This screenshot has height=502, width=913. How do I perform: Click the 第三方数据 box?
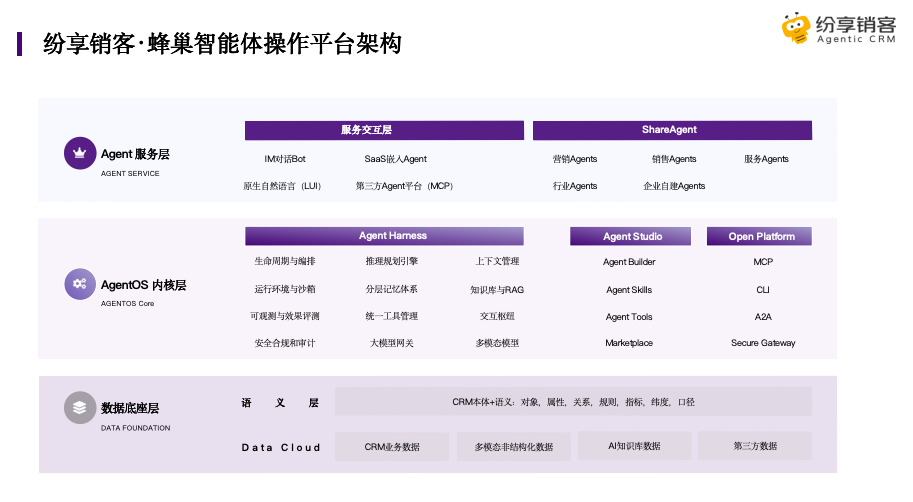tap(755, 446)
